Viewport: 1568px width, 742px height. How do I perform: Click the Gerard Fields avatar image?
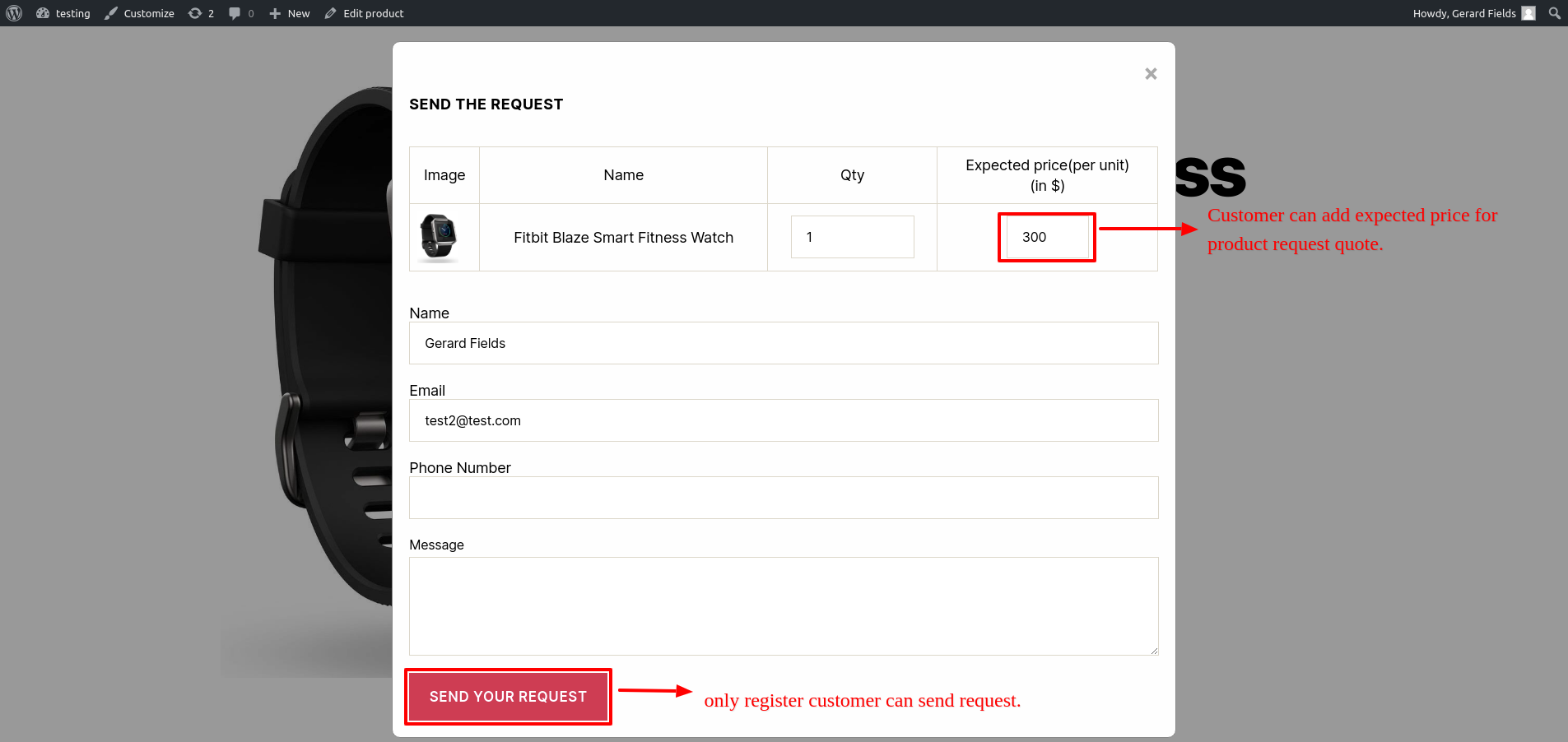1528,13
